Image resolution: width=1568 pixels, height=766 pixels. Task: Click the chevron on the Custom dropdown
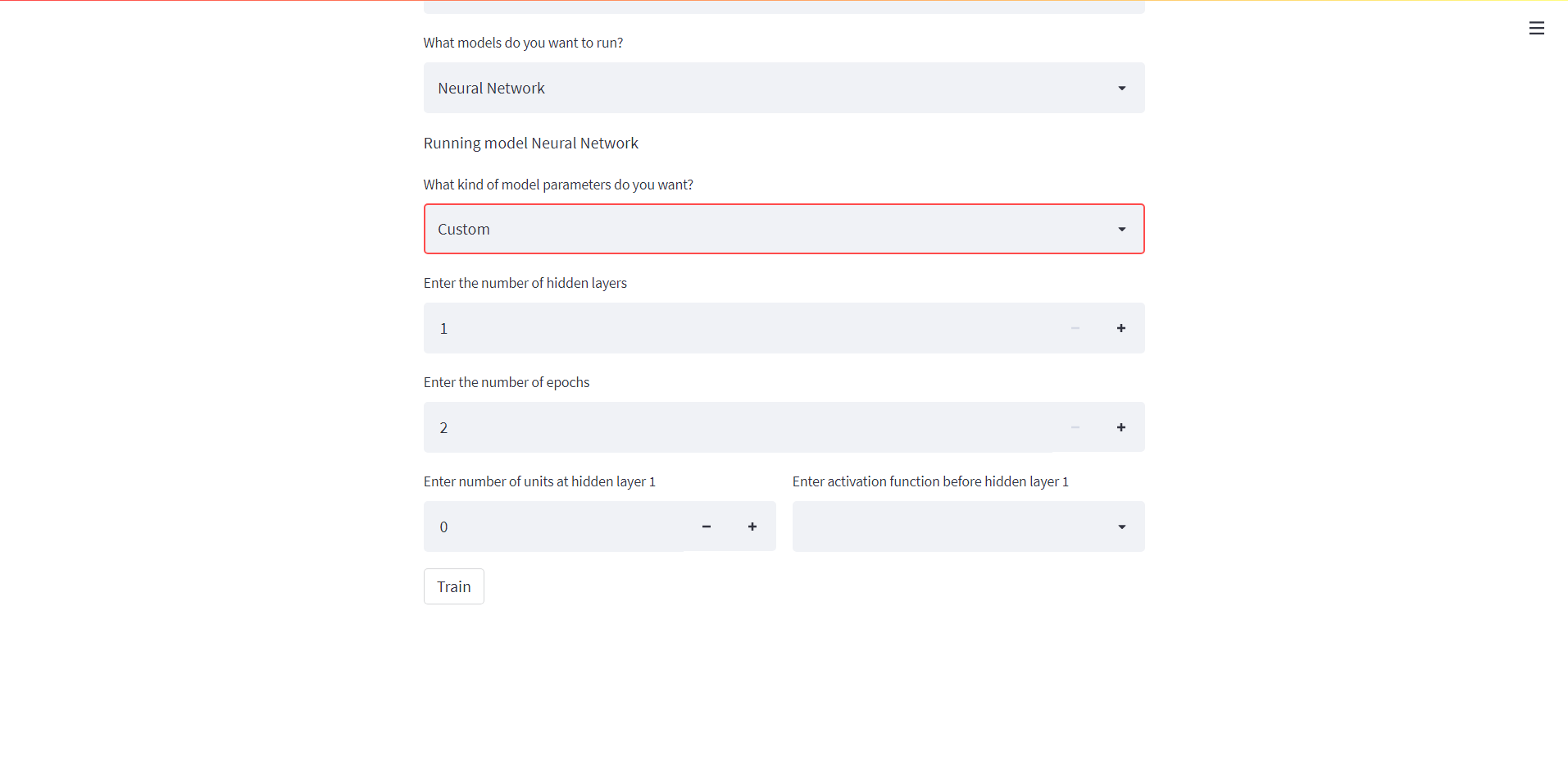coord(1121,229)
